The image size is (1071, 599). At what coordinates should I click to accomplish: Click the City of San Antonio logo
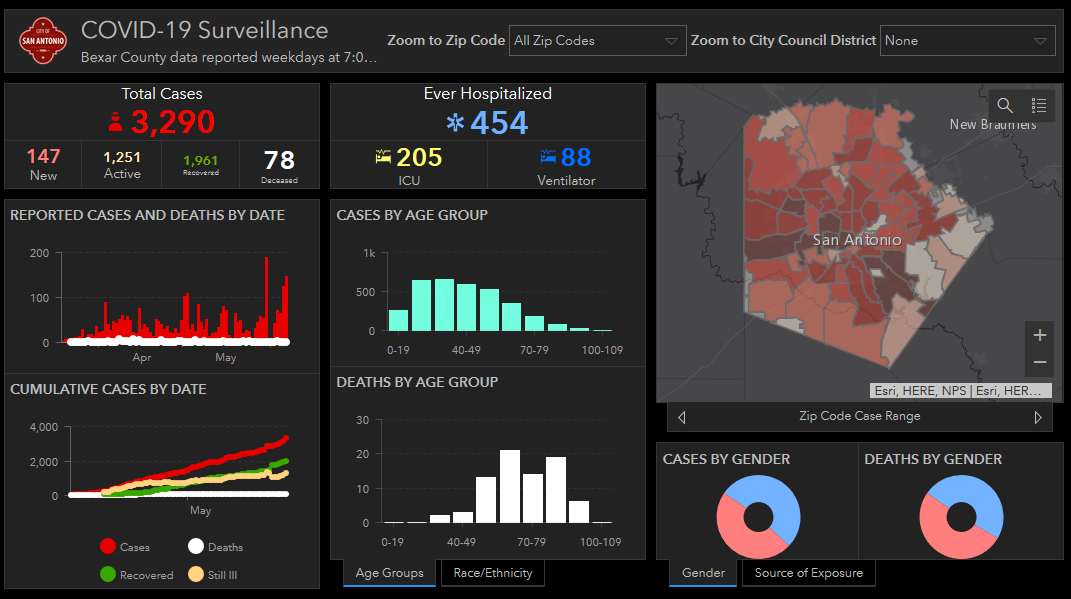(x=43, y=41)
